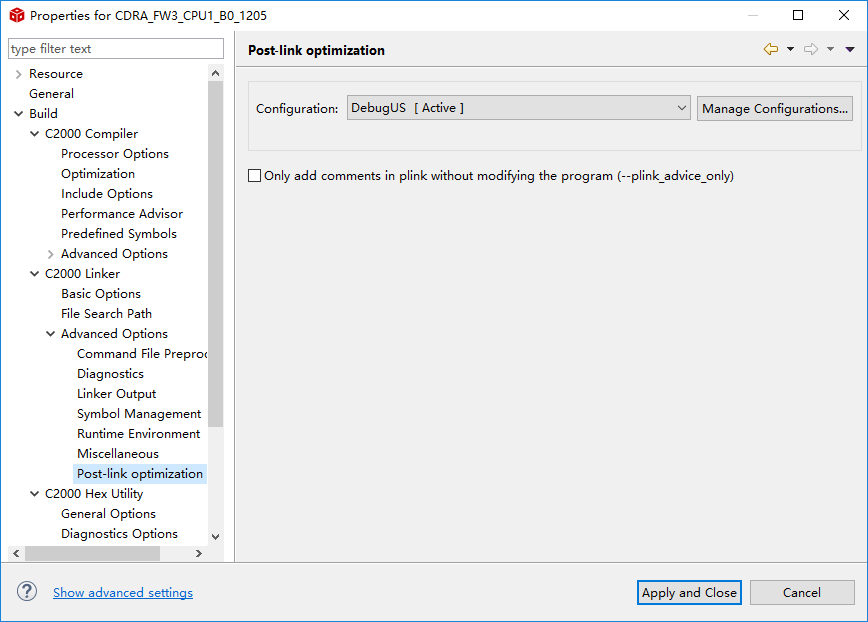
Task: Click the tree scroll-right arrow
Action: click(x=199, y=553)
